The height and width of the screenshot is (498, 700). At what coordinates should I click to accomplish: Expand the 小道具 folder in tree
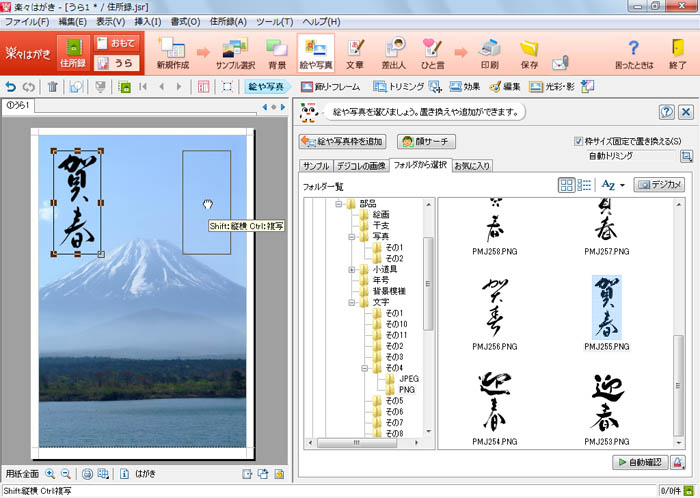(x=350, y=269)
